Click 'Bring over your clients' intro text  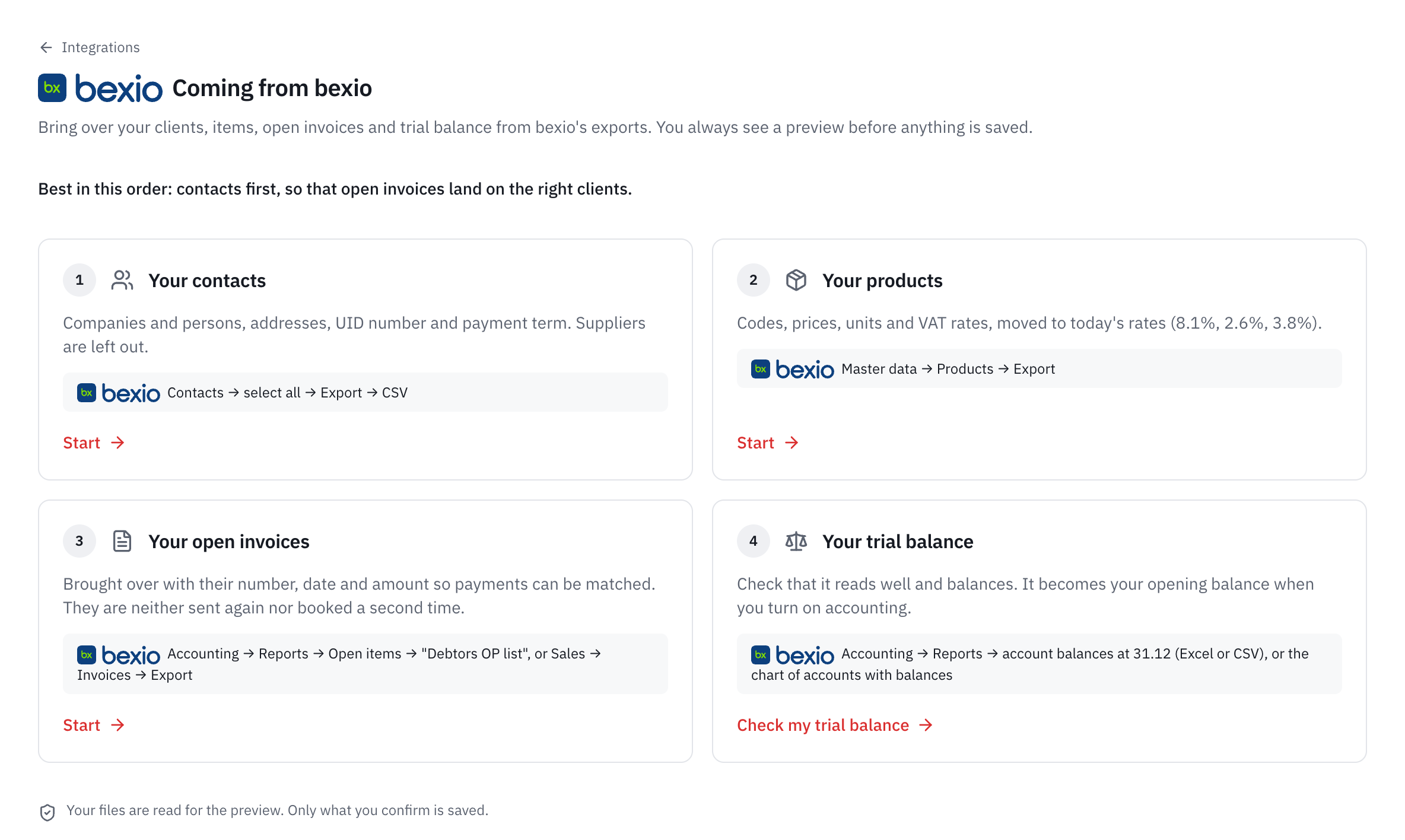pos(535,127)
